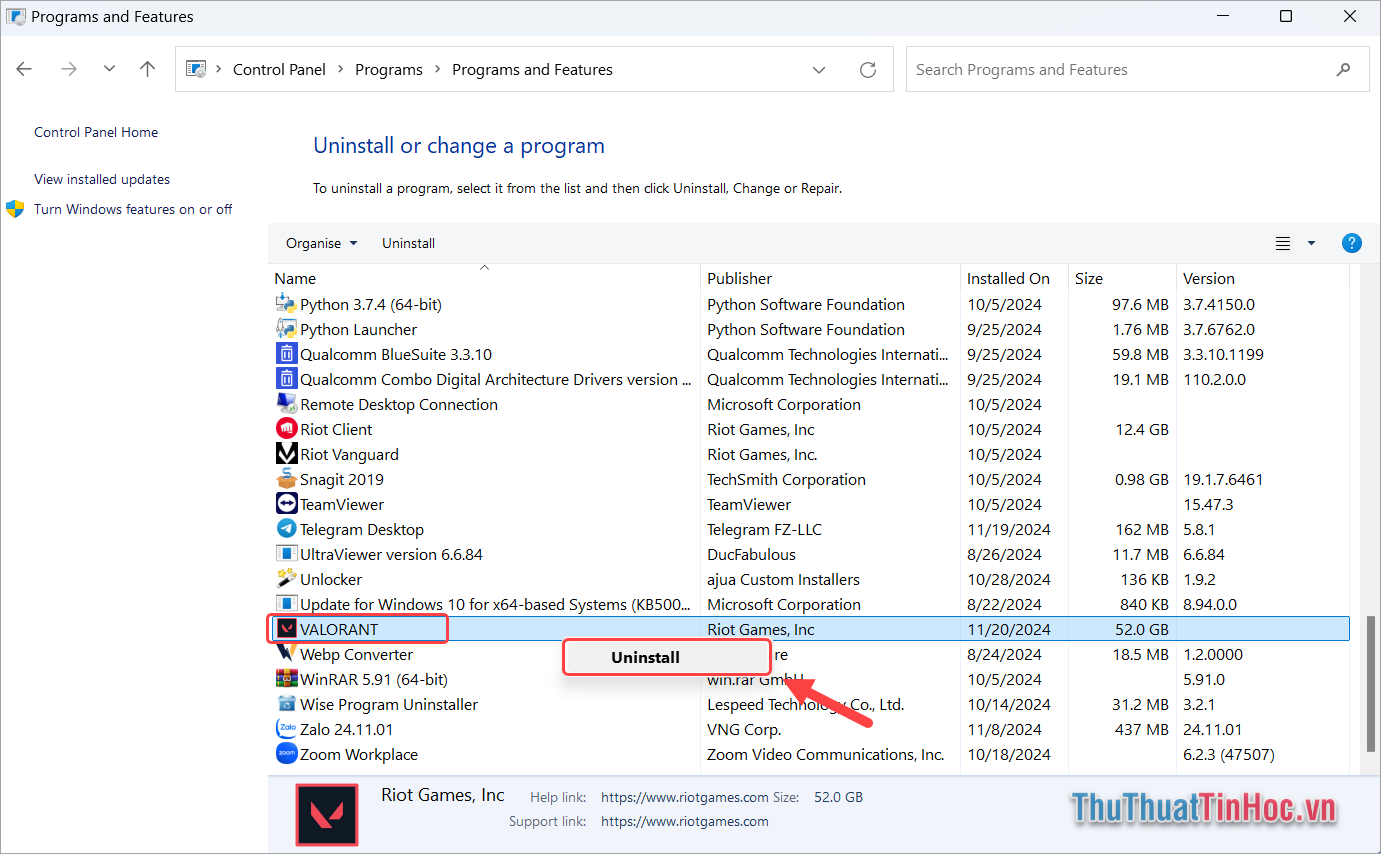Click the VALORANT logo in the details pane
This screenshot has width=1381, height=854.
(x=327, y=814)
